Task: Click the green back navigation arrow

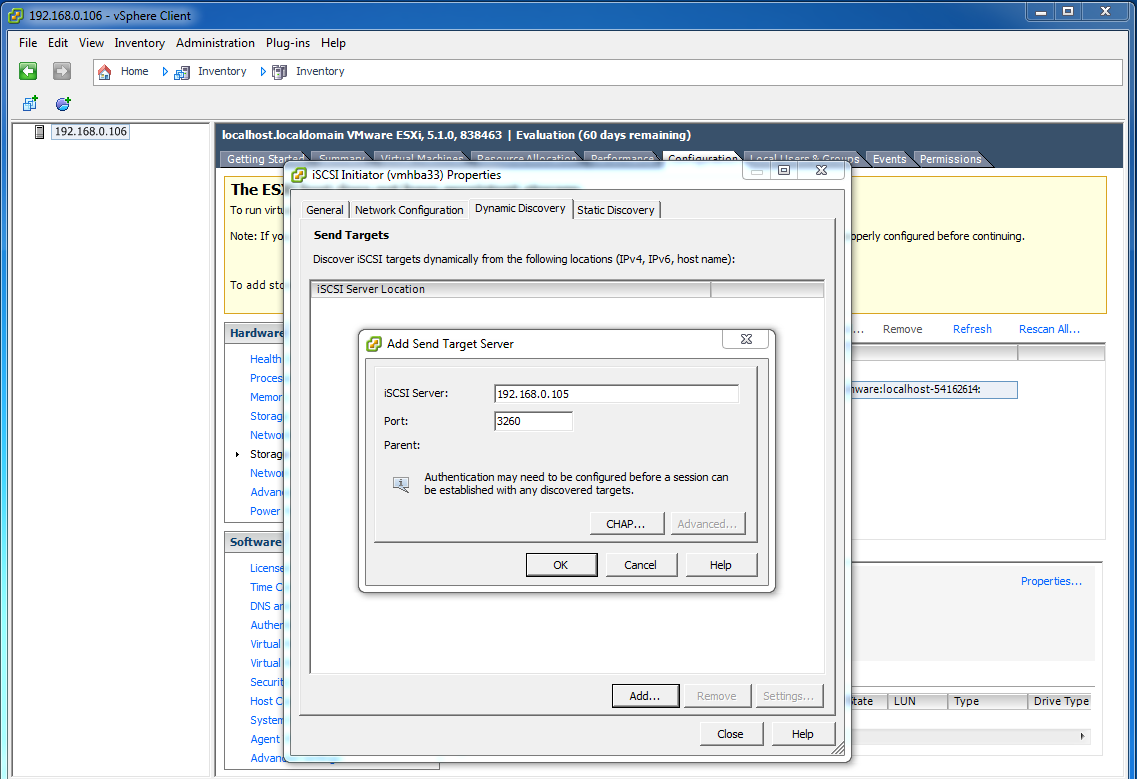Action: click(x=28, y=71)
